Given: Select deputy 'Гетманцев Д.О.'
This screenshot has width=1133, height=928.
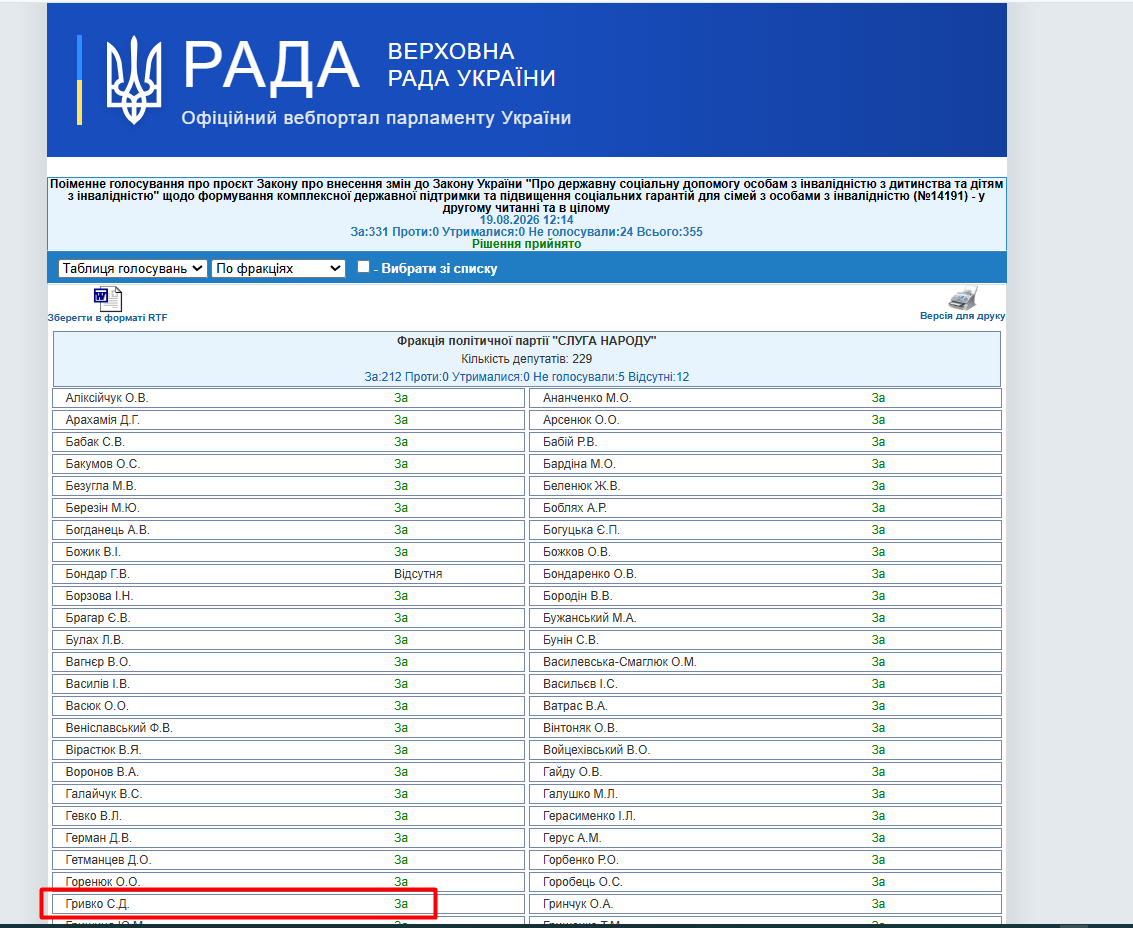Looking at the screenshot, I should tap(108, 860).
